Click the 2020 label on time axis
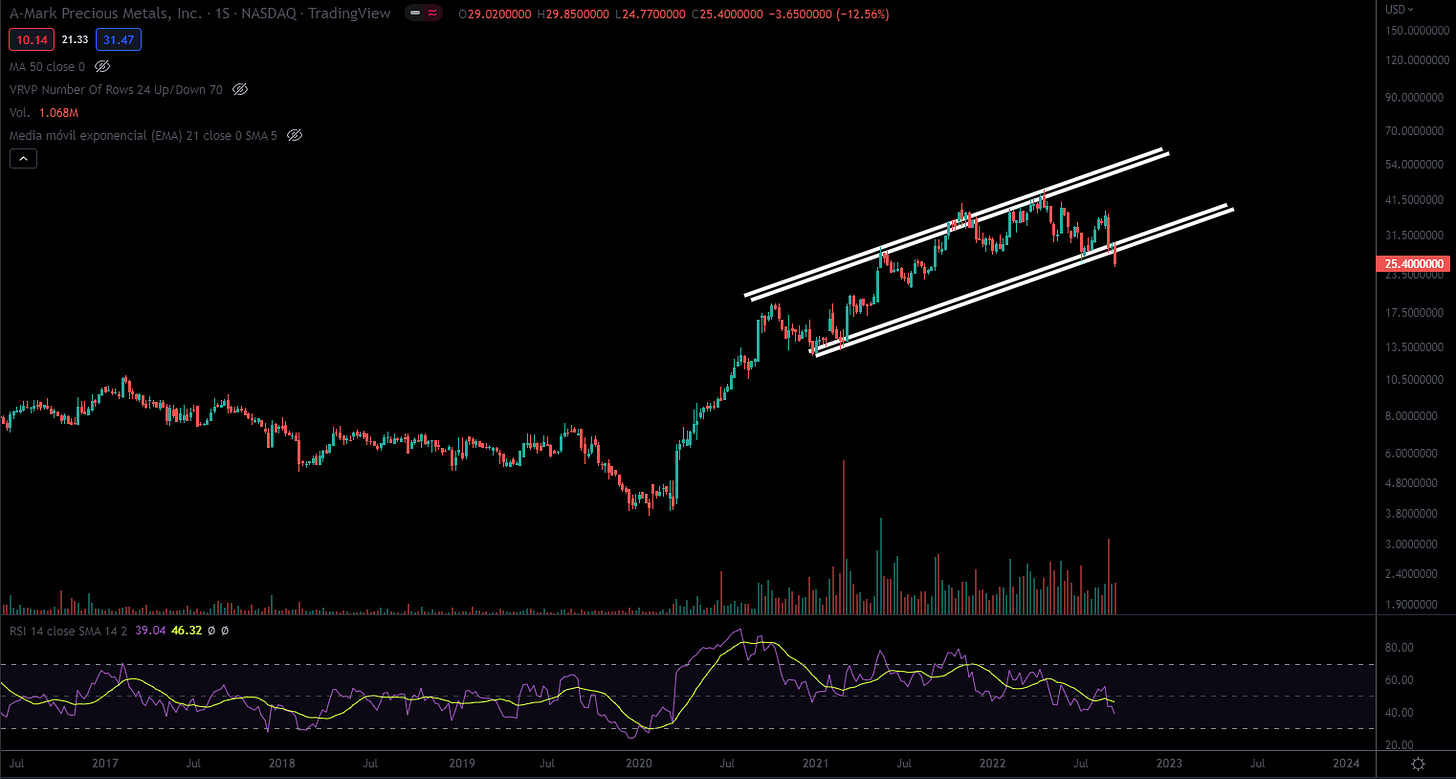The height and width of the screenshot is (779, 1456). (637, 764)
